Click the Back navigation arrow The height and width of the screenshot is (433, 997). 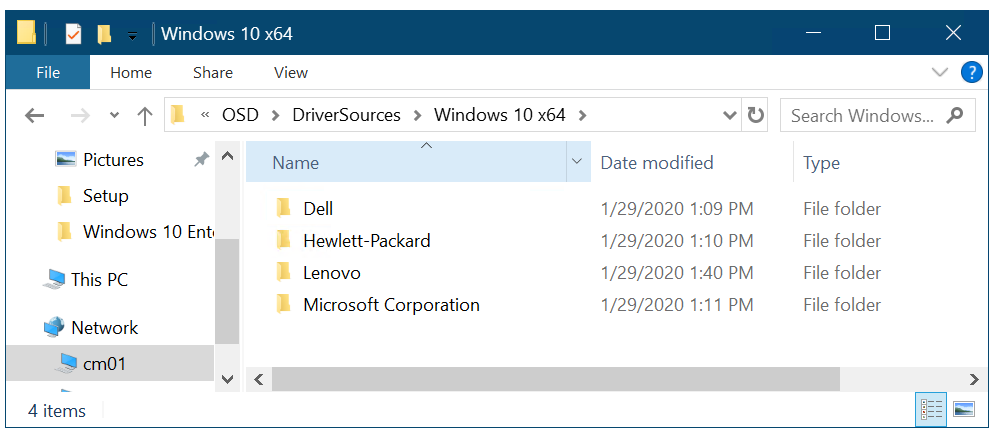(35, 115)
